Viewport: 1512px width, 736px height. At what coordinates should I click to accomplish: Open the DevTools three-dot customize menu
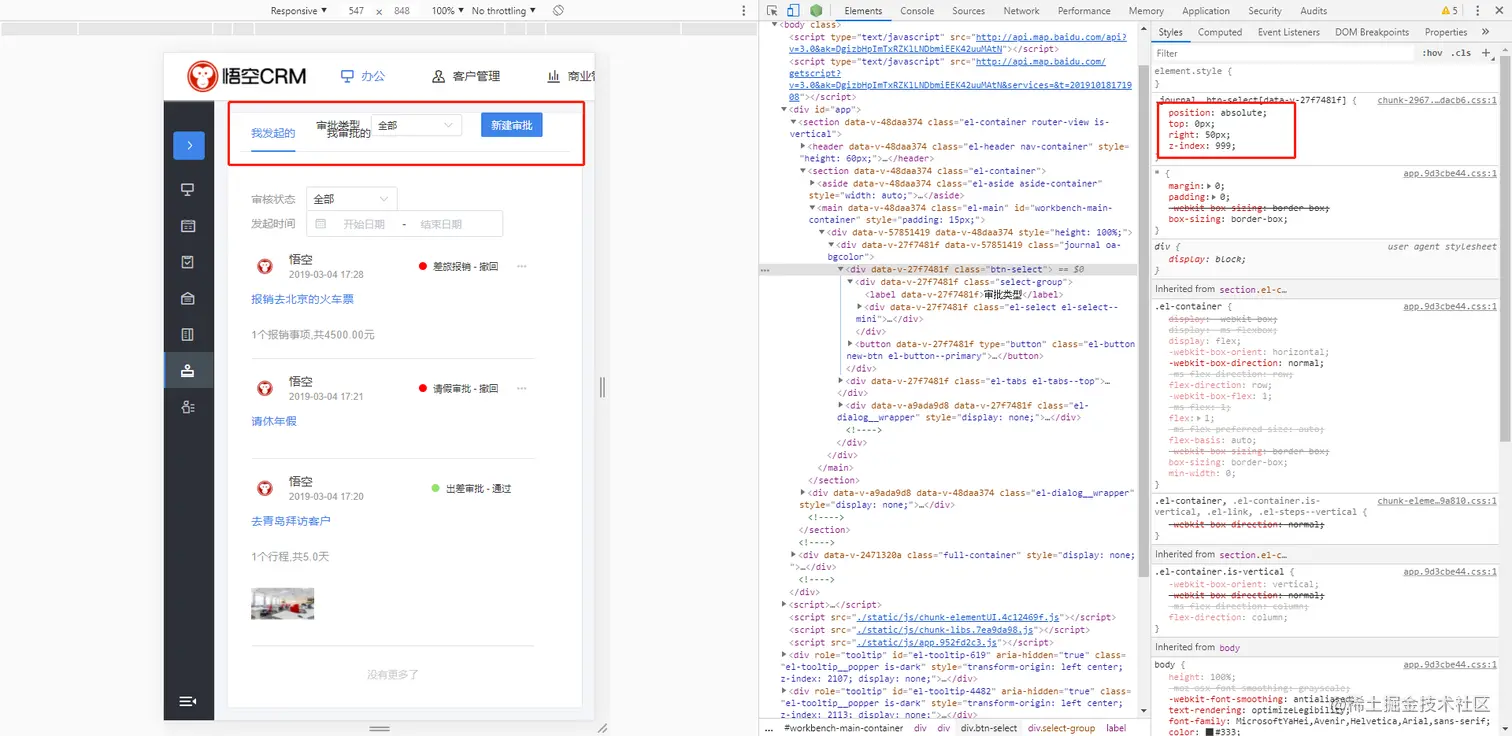pos(1478,11)
